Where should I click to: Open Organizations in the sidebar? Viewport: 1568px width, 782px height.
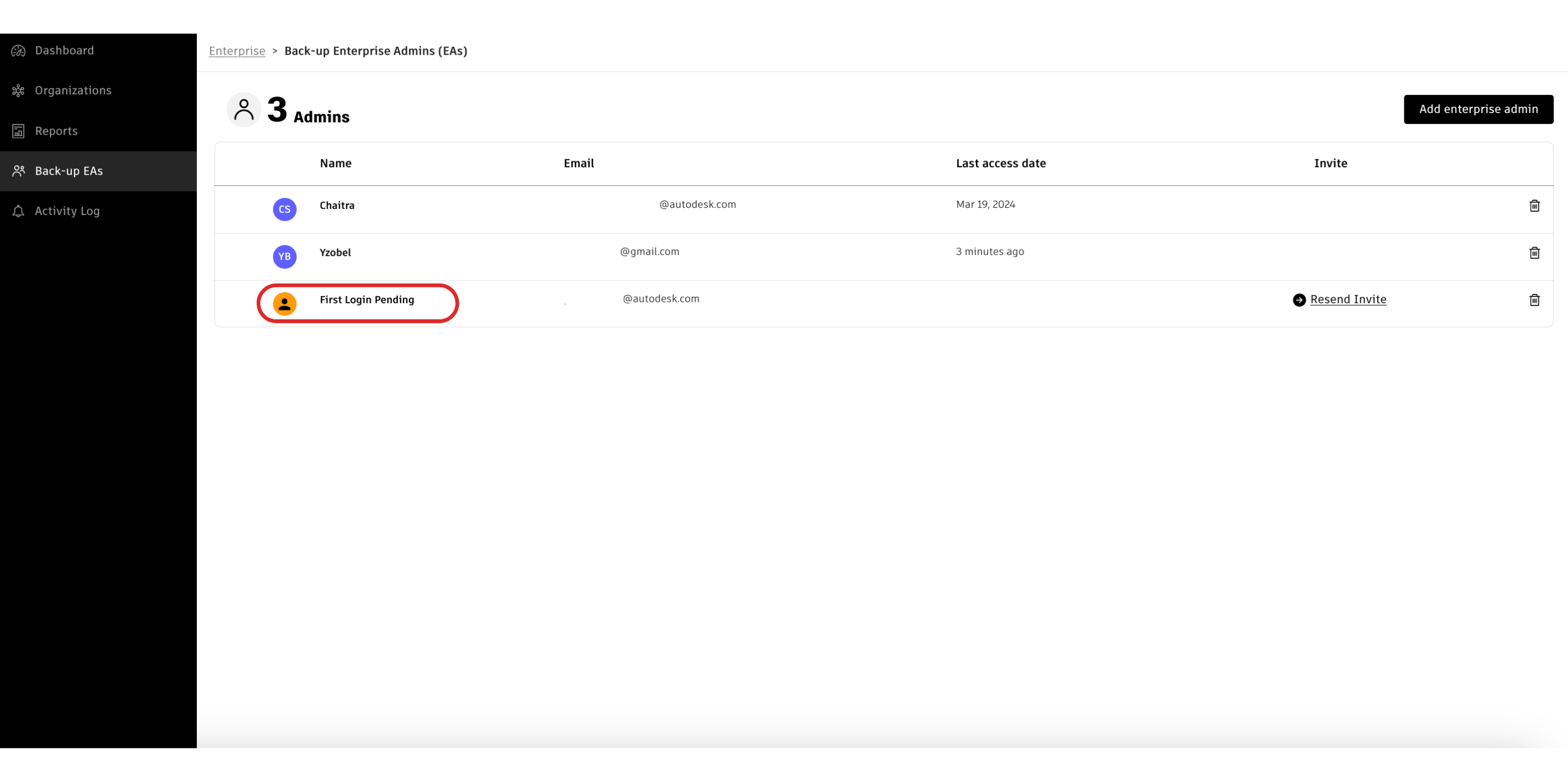73,91
